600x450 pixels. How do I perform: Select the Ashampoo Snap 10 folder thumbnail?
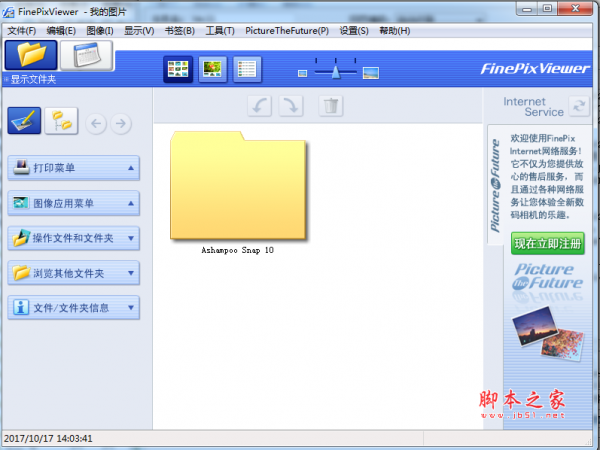coord(238,186)
